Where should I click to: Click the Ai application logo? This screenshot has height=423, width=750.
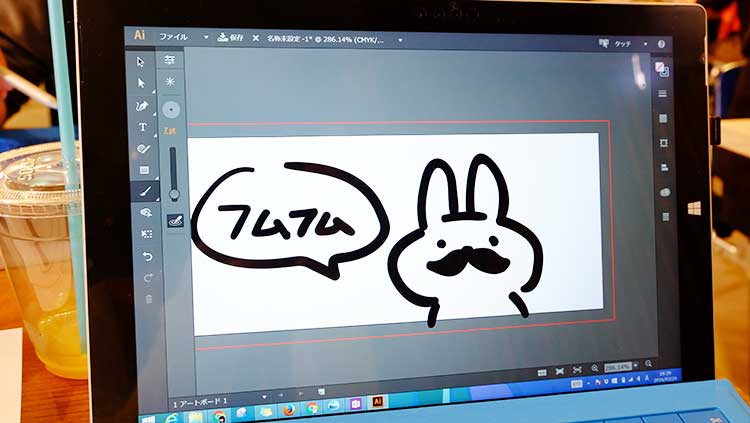(x=139, y=35)
